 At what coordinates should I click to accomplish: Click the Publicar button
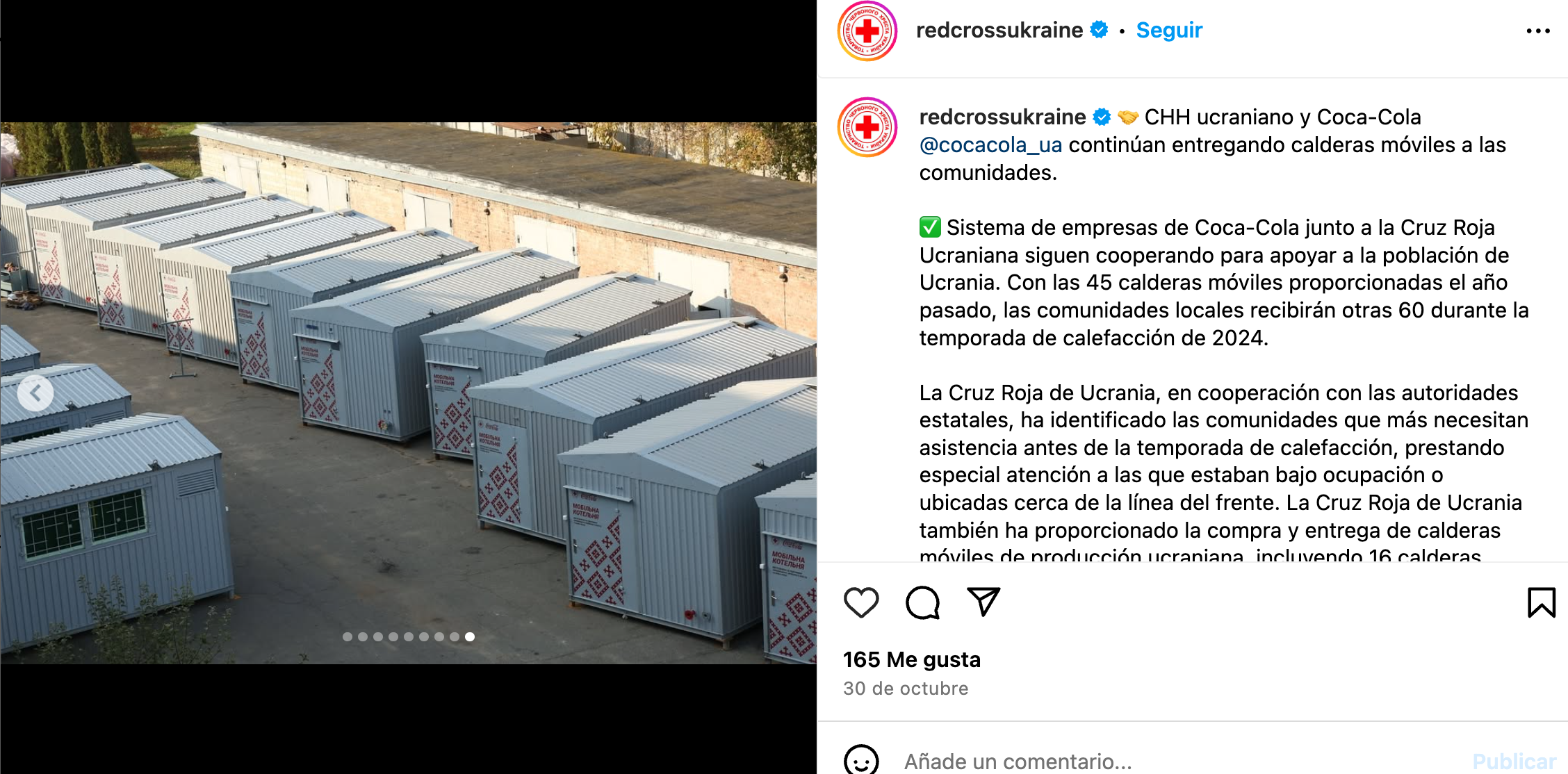point(1514,761)
